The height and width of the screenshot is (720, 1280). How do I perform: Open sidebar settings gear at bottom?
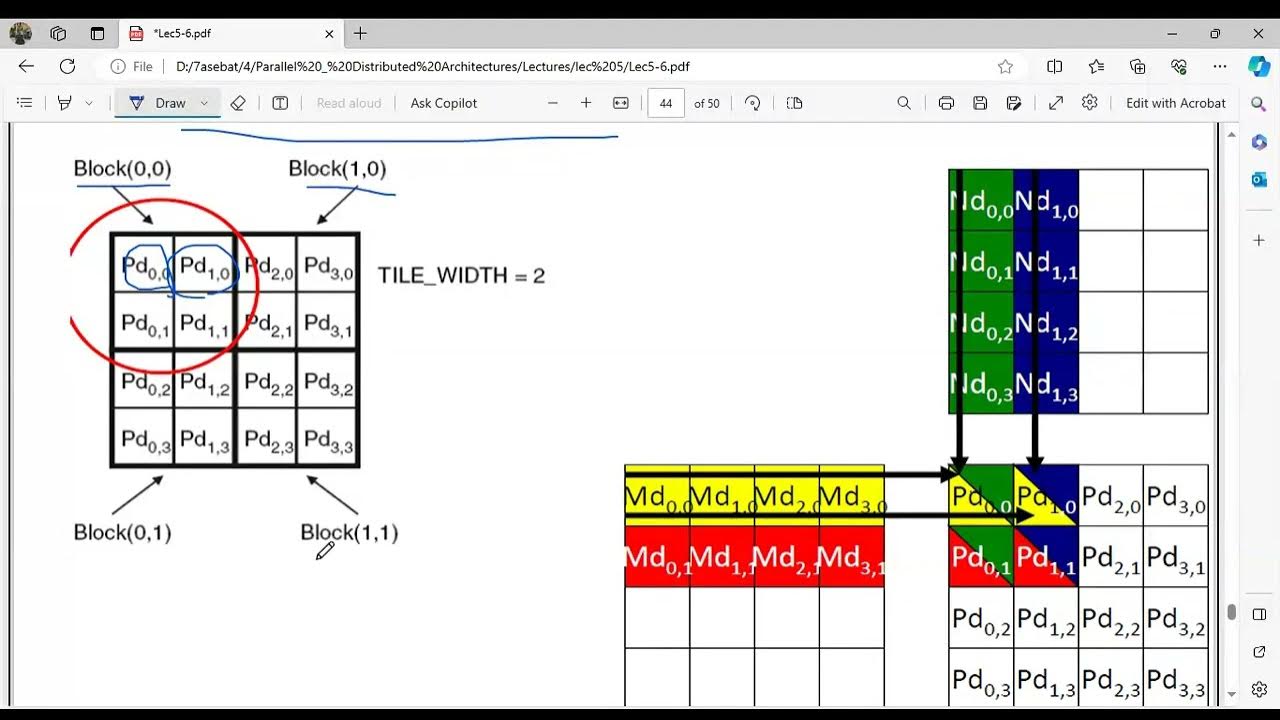(x=1259, y=689)
